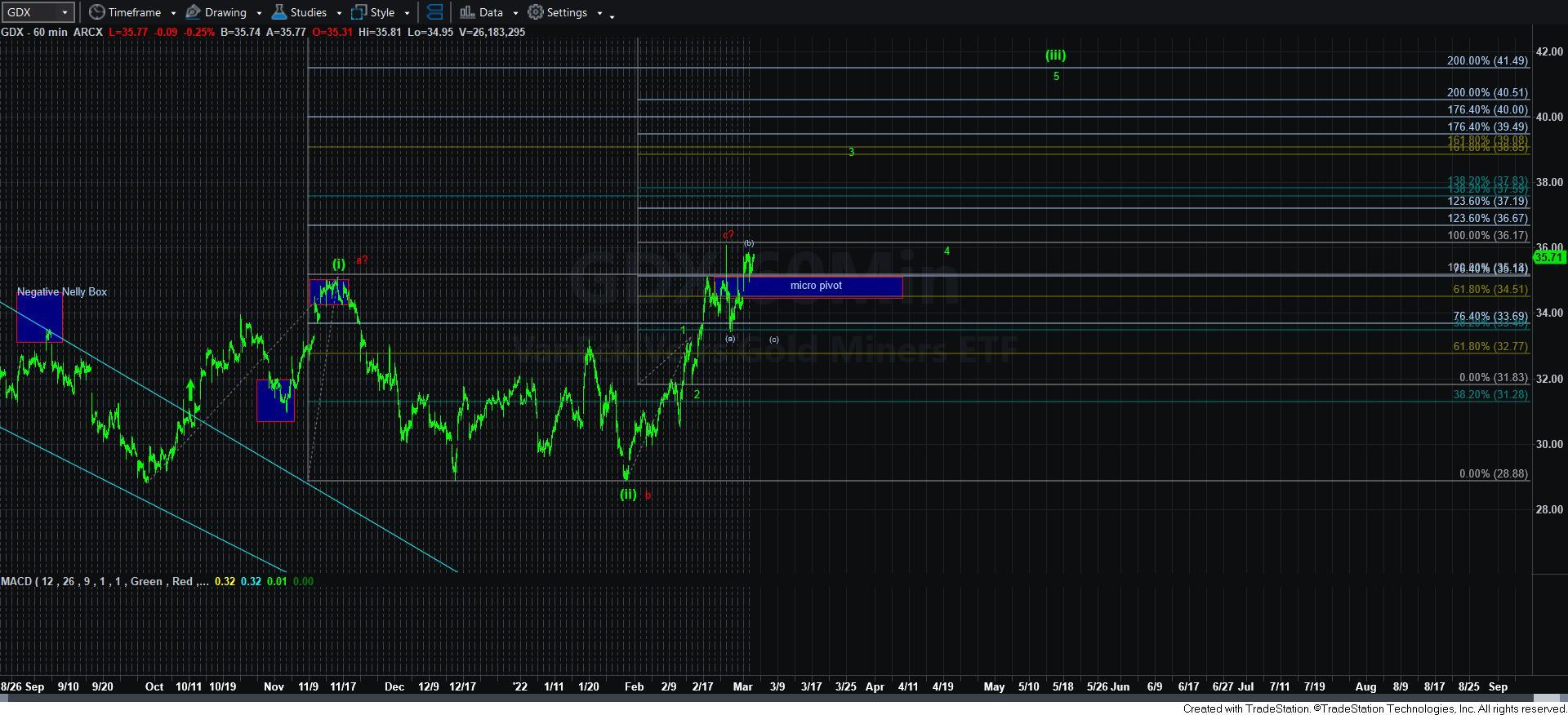Click the 42.00 price axis label

(x=1549, y=51)
